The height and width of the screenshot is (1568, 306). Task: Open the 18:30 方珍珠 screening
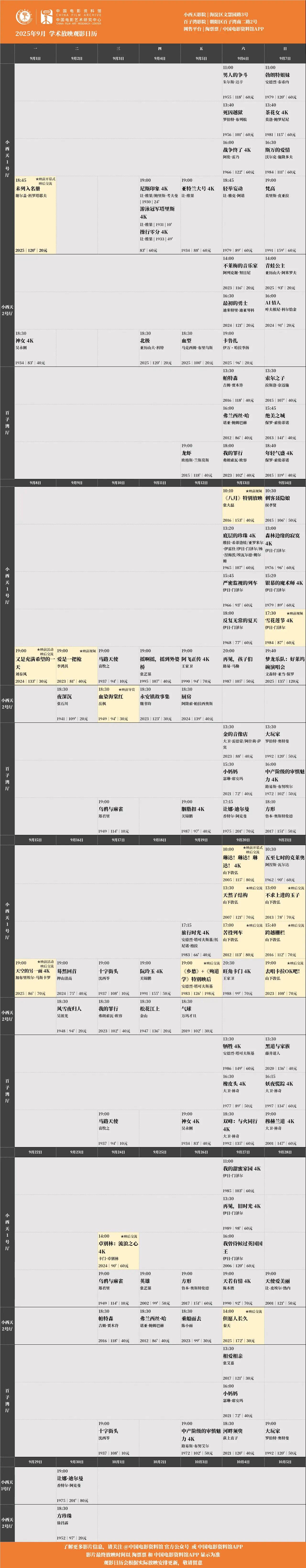tap(77, 1524)
